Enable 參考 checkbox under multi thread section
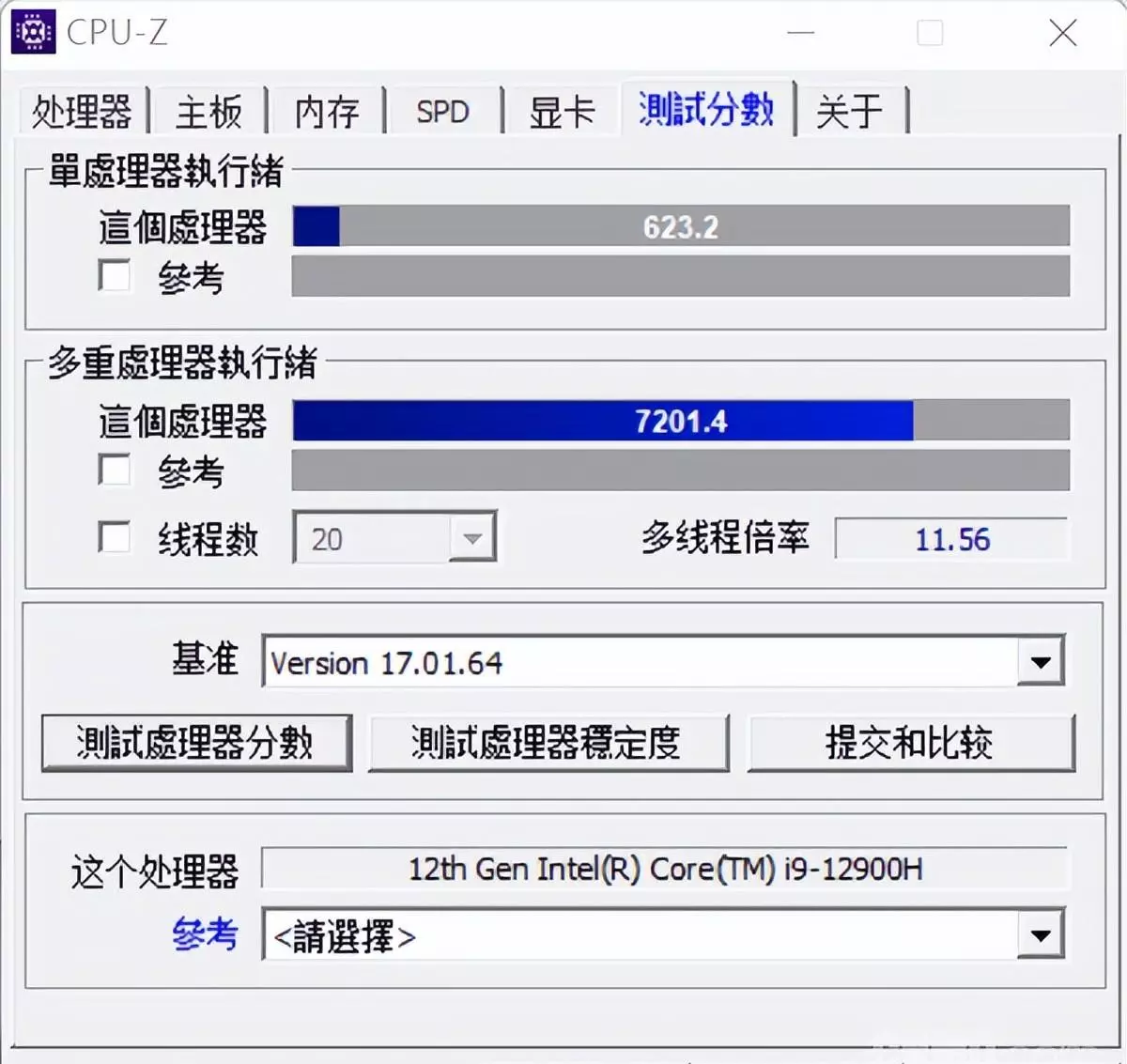Screen dimensions: 1127x1064 [x=115, y=470]
